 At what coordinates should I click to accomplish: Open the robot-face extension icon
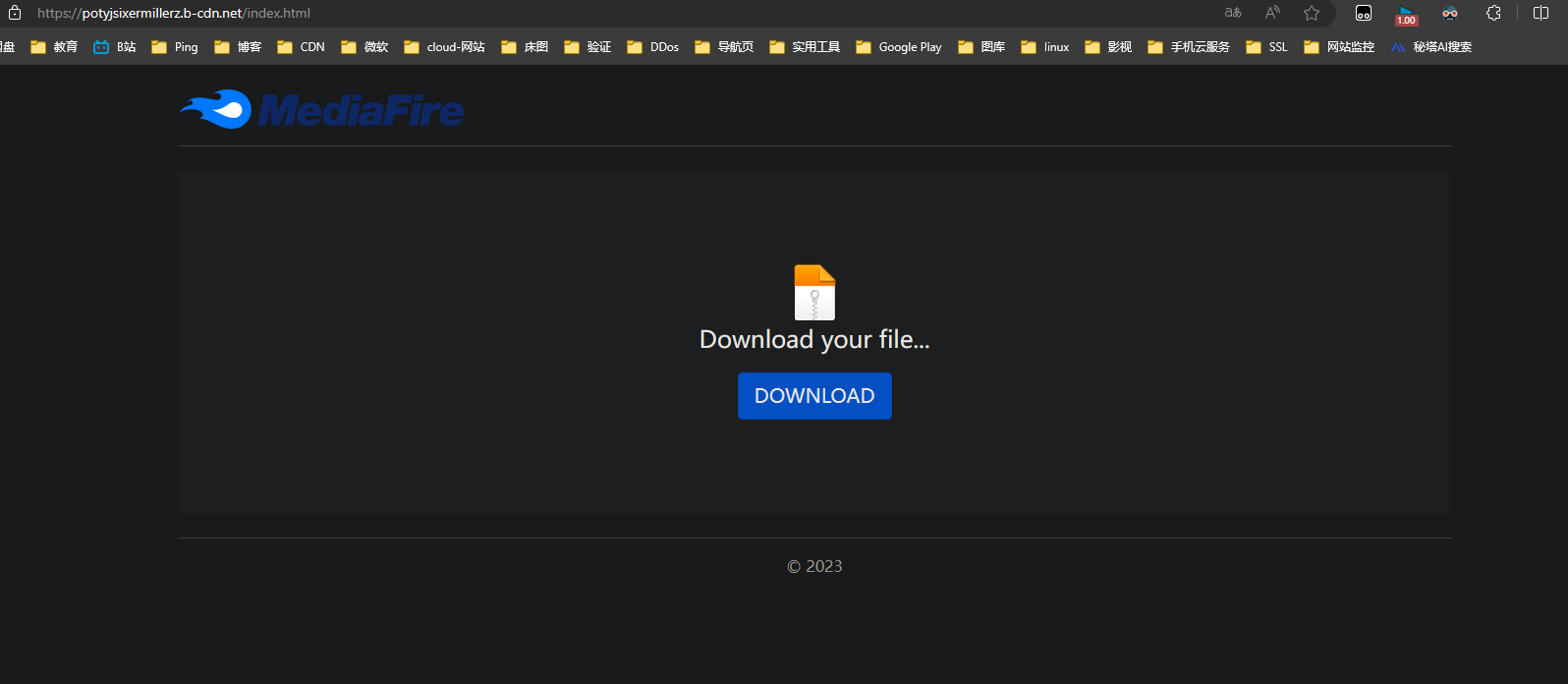coord(1364,13)
